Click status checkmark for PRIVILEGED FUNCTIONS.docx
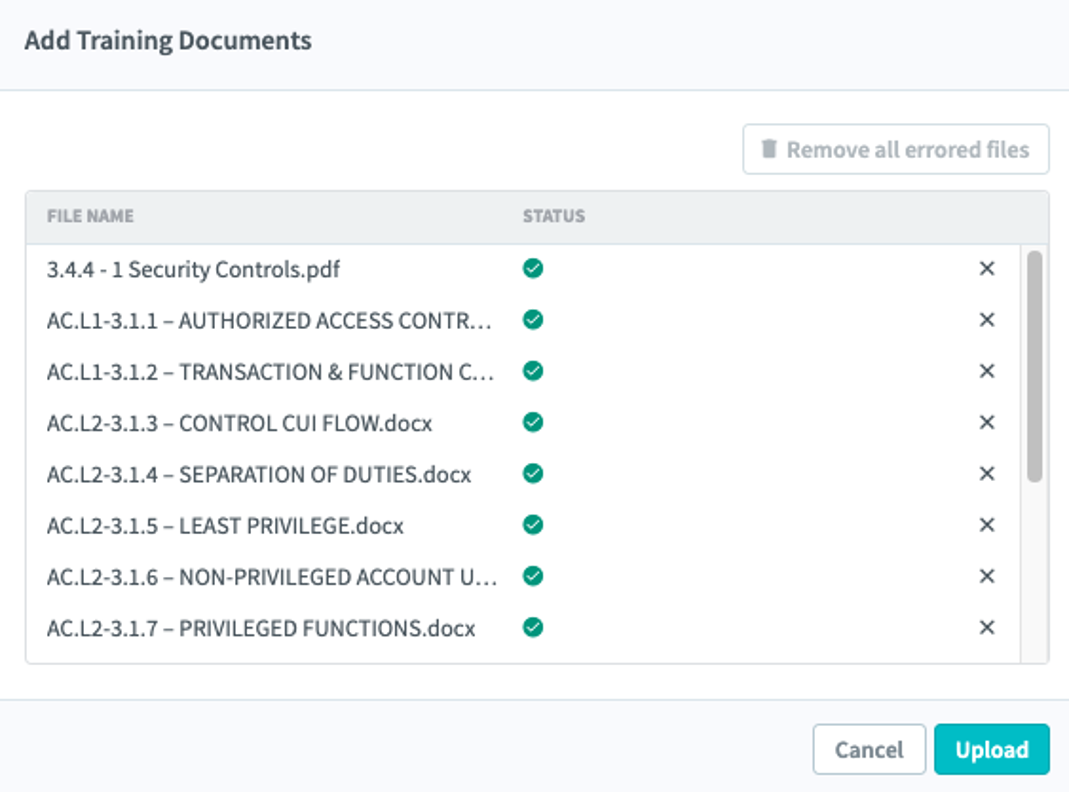Image resolution: width=1070 pixels, height=792 pixels. pyautogui.click(x=533, y=628)
